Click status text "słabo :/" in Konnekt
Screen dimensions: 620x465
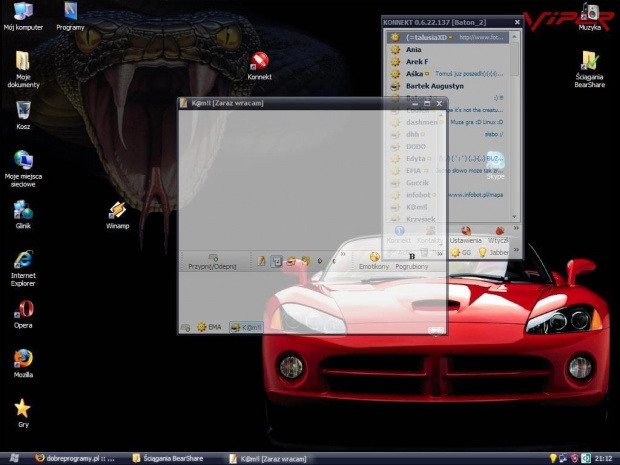[494, 134]
